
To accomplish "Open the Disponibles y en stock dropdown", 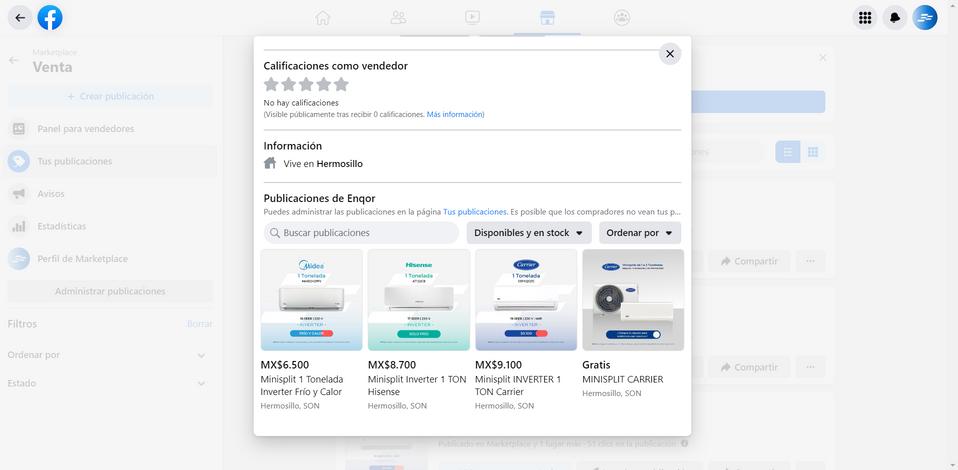I will pyautogui.click(x=529, y=233).
